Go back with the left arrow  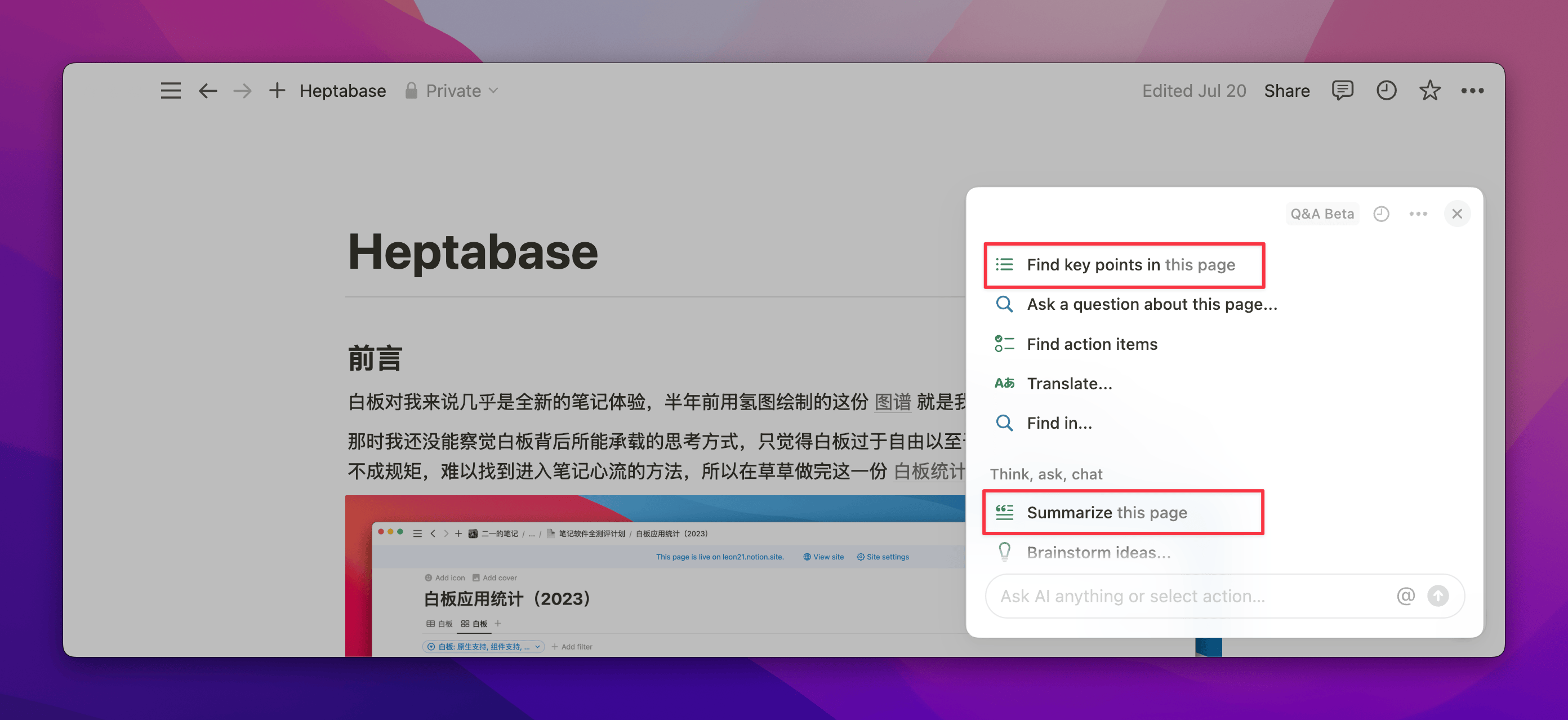tap(208, 91)
